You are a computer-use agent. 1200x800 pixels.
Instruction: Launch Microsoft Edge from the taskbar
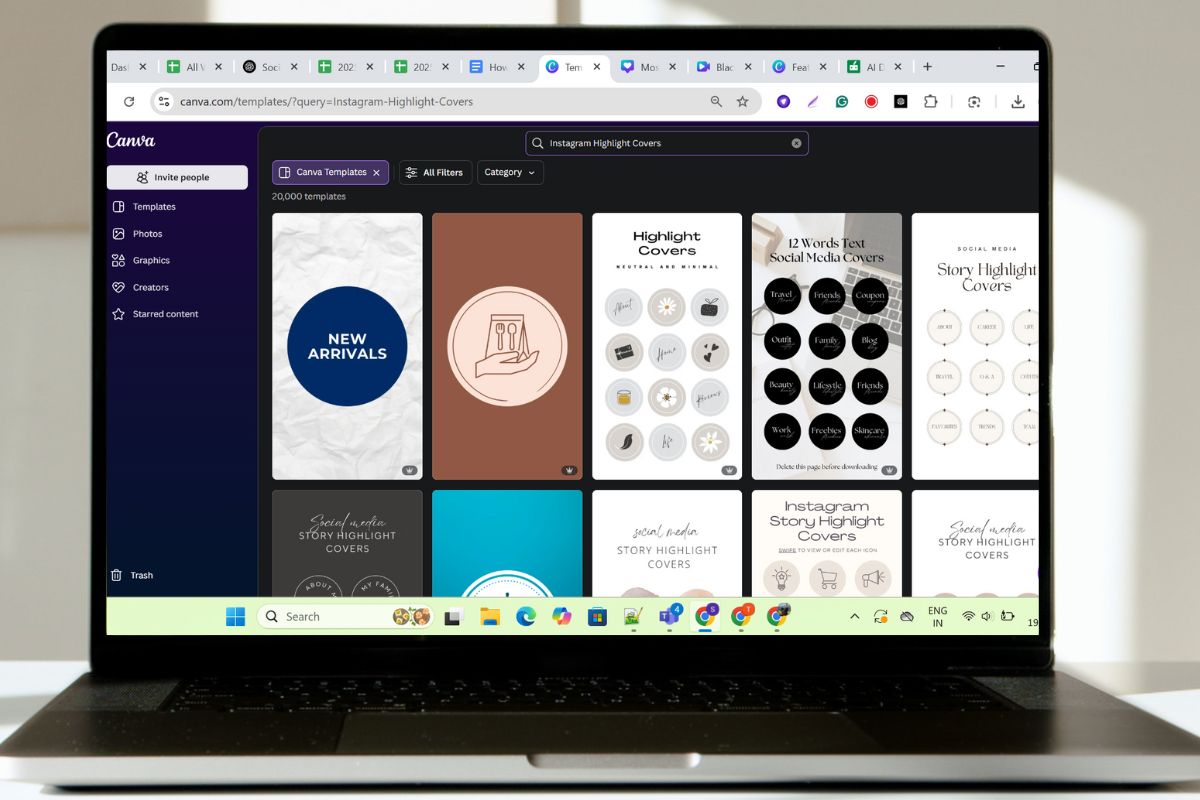[526, 617]
